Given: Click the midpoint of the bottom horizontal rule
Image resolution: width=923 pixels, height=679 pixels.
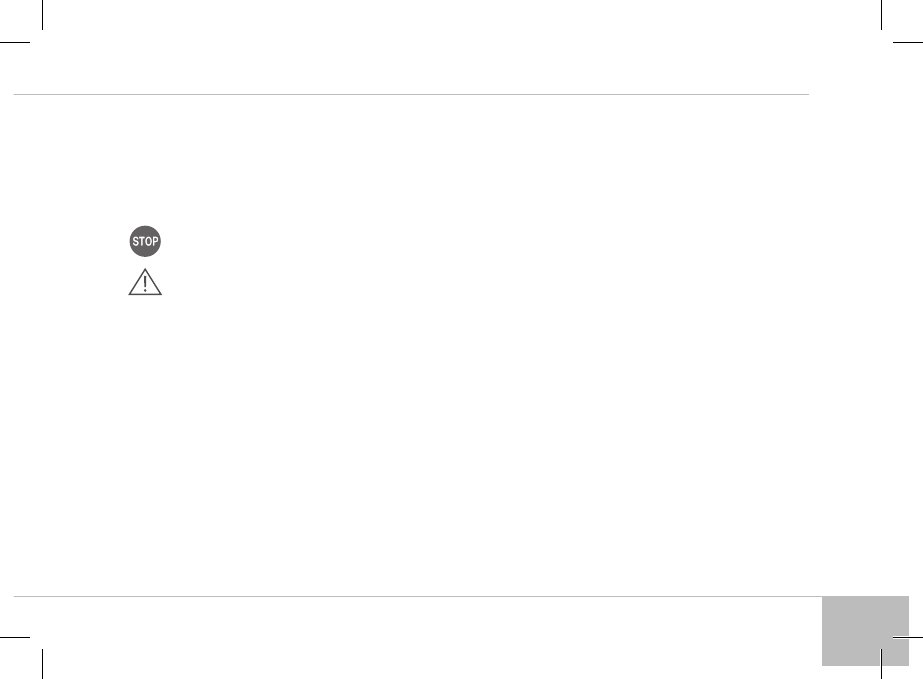Looking at the screenshot, I should click(418, 597).
